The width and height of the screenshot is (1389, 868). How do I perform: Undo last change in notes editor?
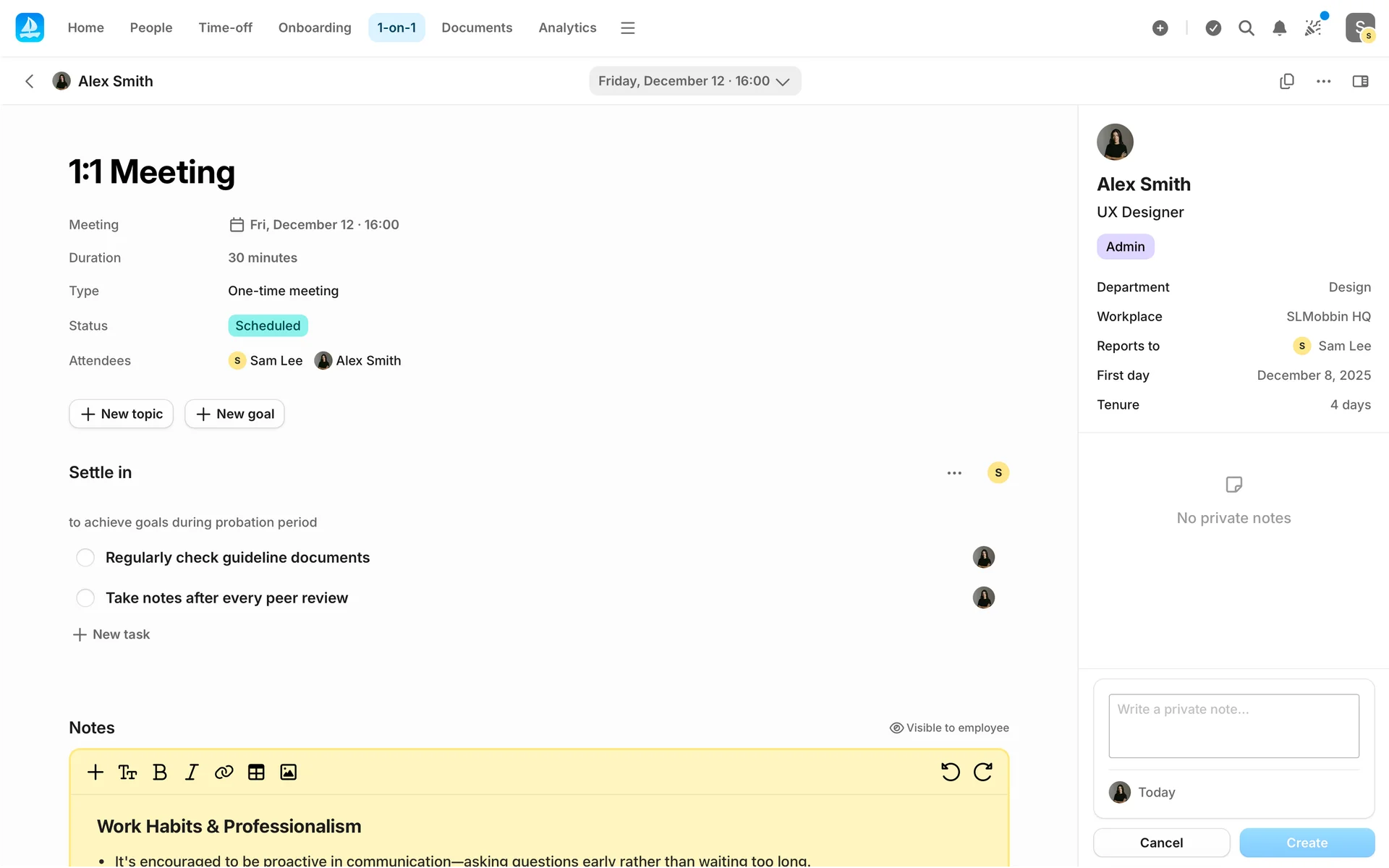pos(950,772)
